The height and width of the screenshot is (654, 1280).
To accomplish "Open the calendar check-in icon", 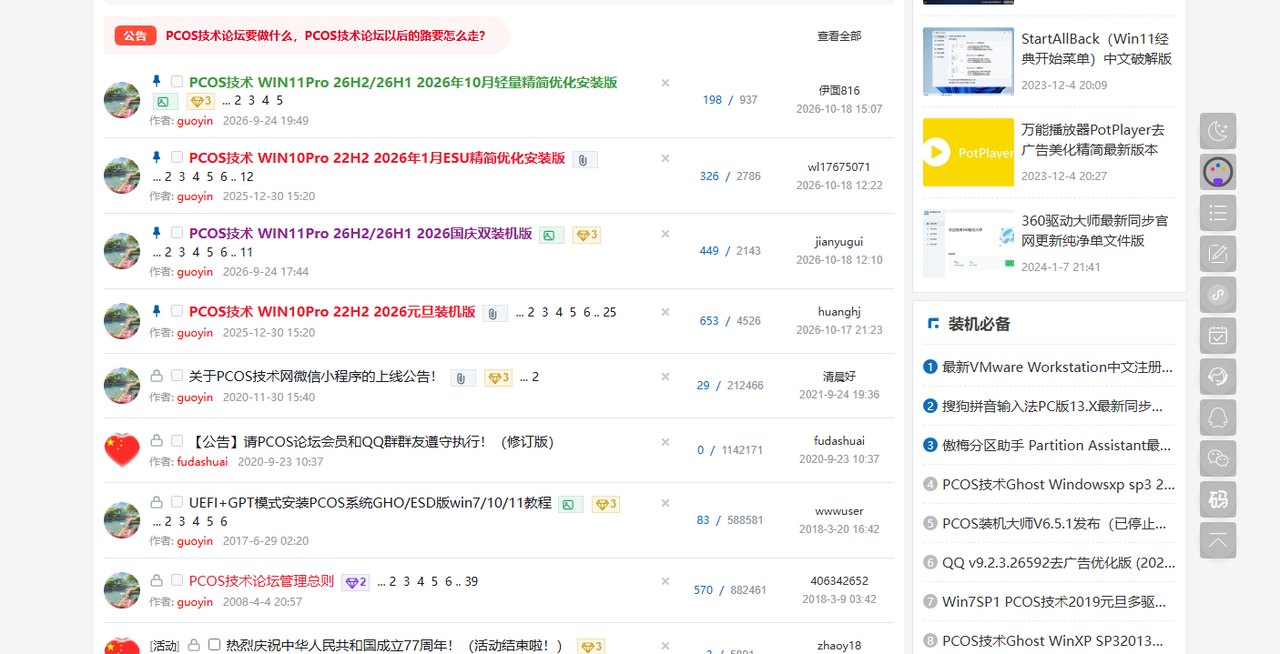I will click(x=1218, y=336).
